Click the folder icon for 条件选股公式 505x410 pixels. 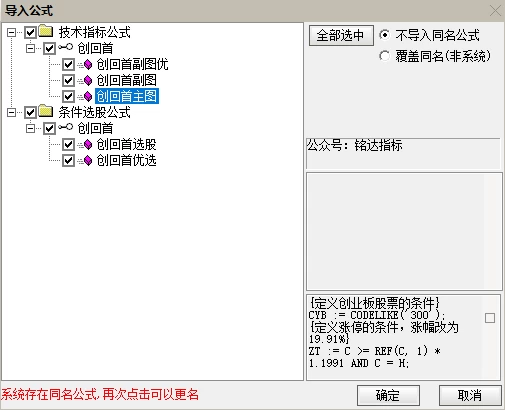[46, 111]
